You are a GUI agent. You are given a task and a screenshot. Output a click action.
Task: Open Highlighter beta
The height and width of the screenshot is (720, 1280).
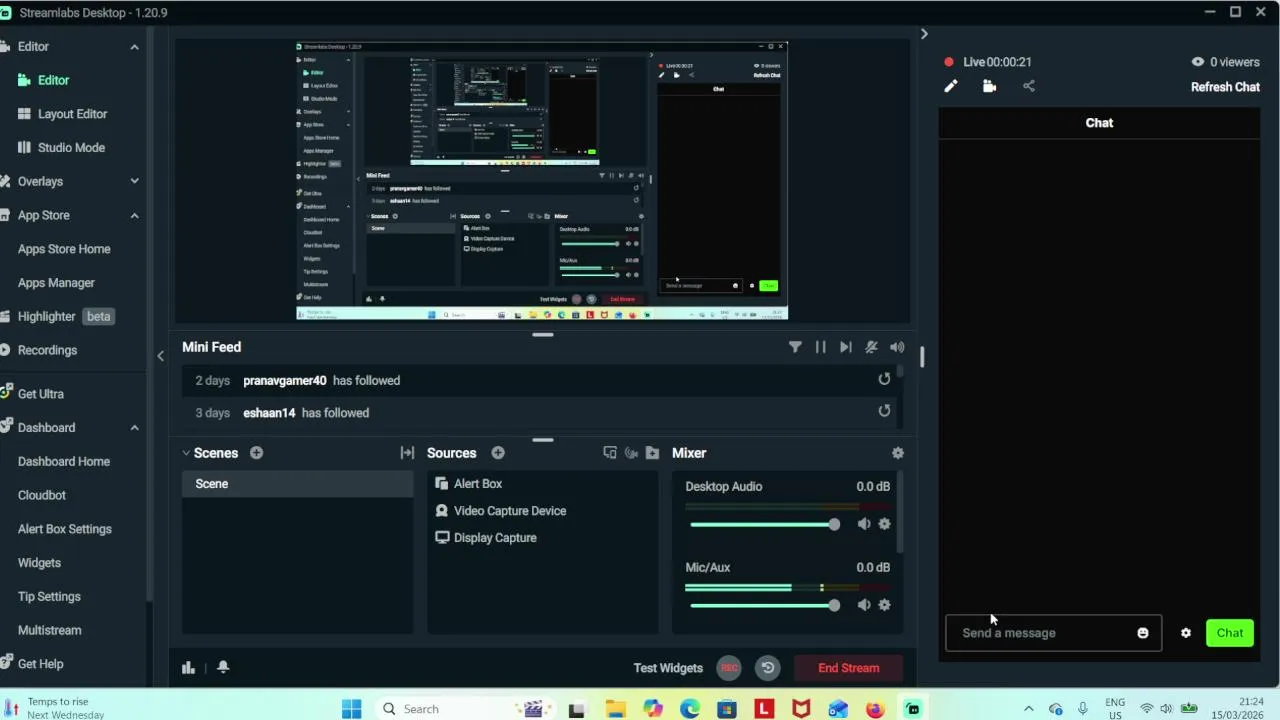[x=58, y=316]
